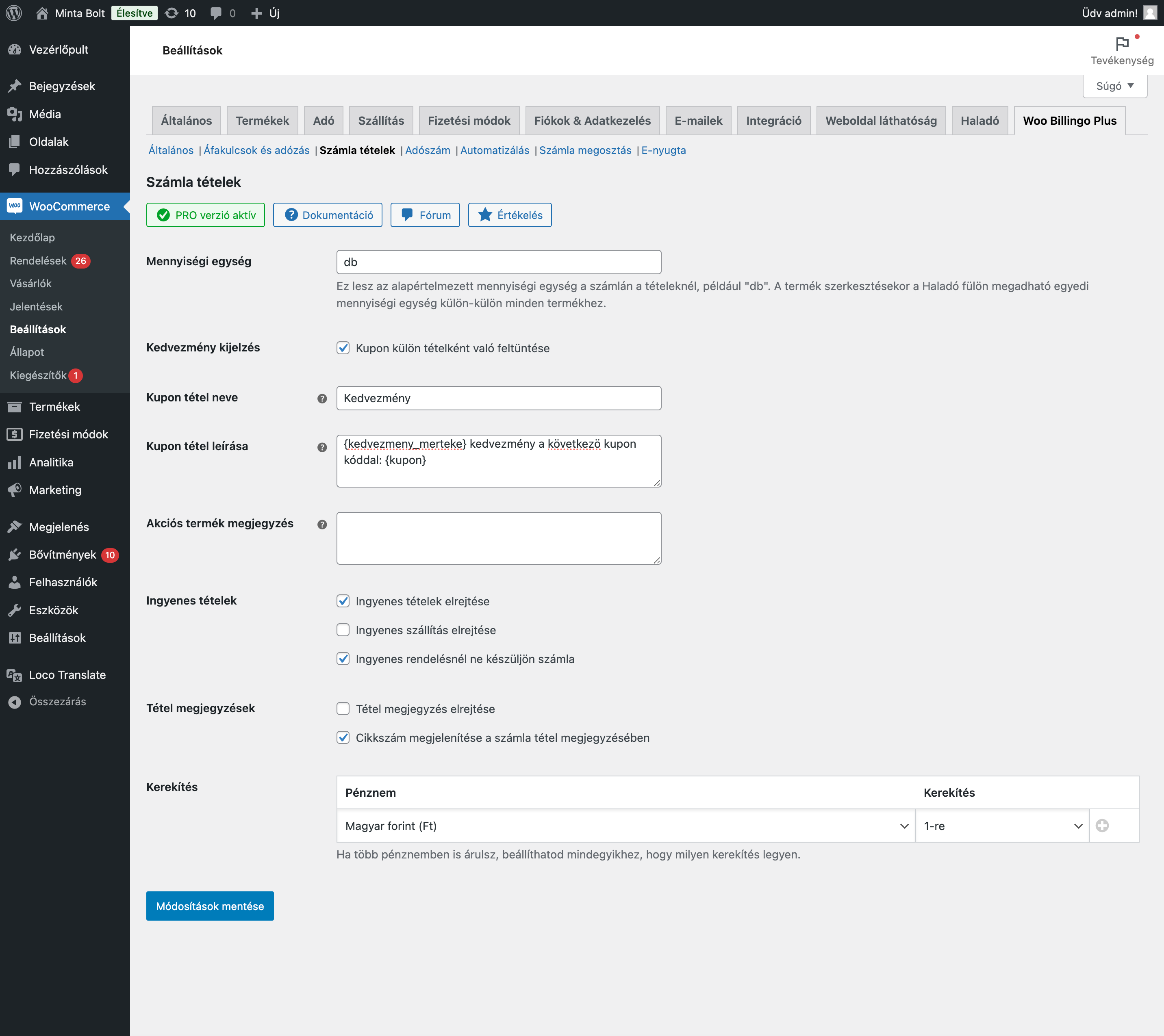
Task: Toggle Ingyenes rendelésnél ne készüljön számla
Action: 343,659
